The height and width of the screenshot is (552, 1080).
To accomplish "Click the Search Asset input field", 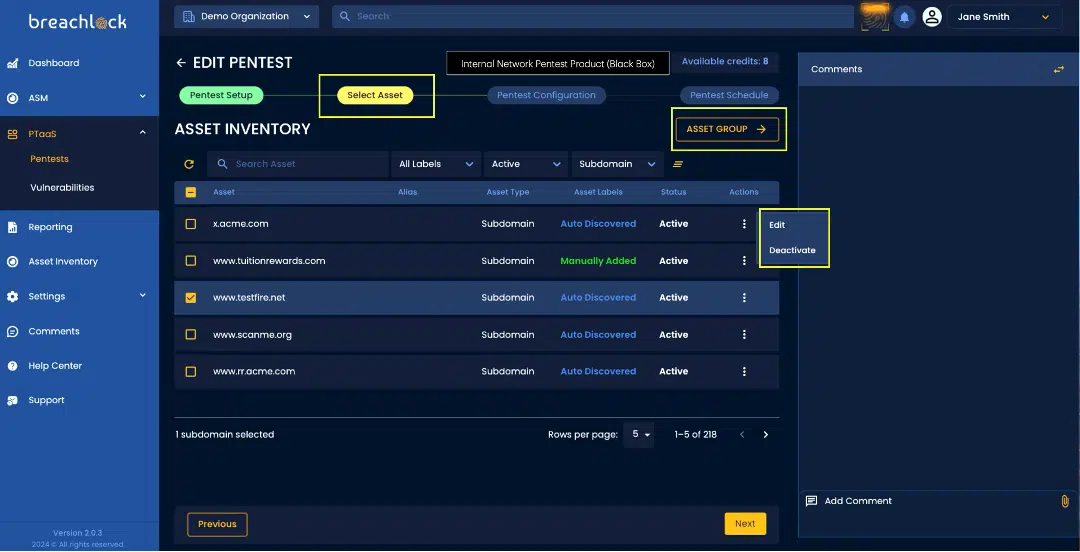I will 298,164.
